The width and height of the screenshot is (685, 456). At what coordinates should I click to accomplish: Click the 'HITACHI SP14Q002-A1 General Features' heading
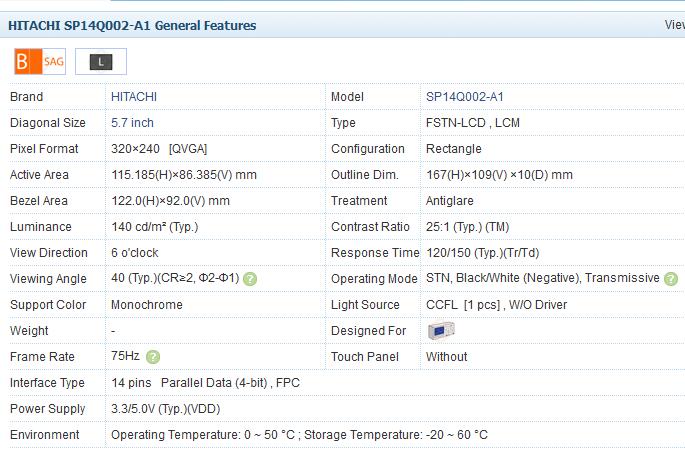pyautogui.click(x=132, y=25)
